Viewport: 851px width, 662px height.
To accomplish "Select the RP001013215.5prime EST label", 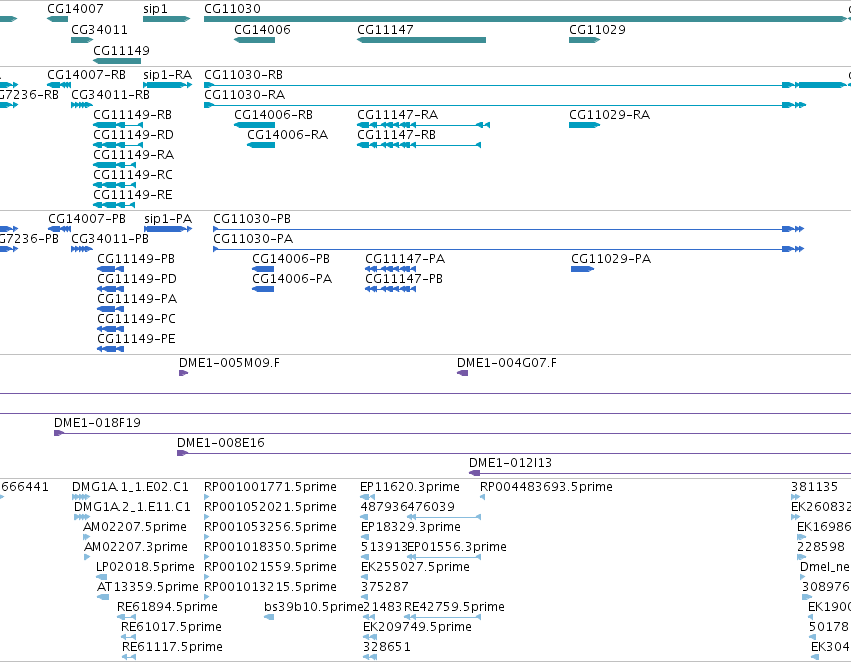I will point(270,587).
